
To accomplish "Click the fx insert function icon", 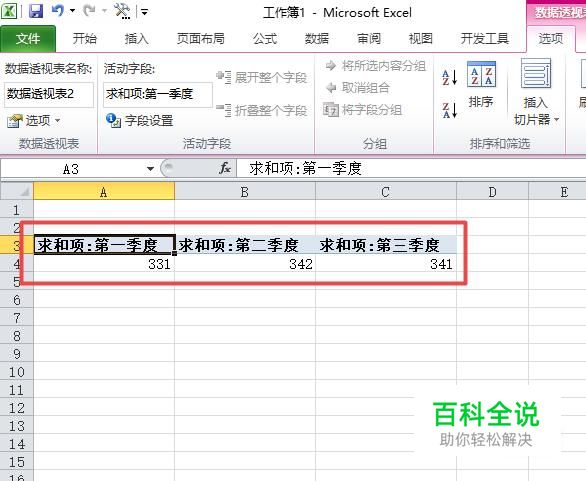I will (x=225, y=169).
